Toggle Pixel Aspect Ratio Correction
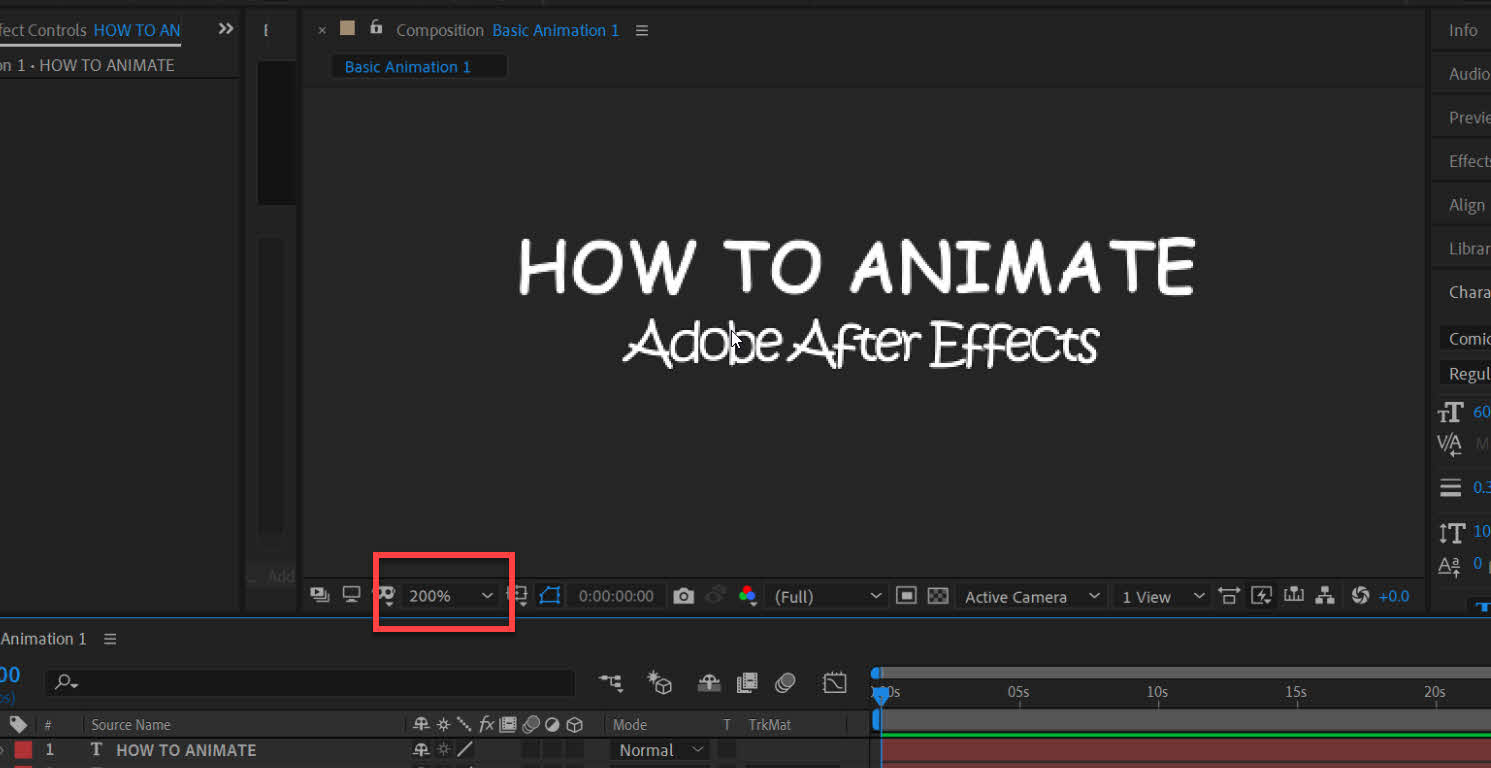This screenshot has height=768, width=1491. pos(1229,595)
